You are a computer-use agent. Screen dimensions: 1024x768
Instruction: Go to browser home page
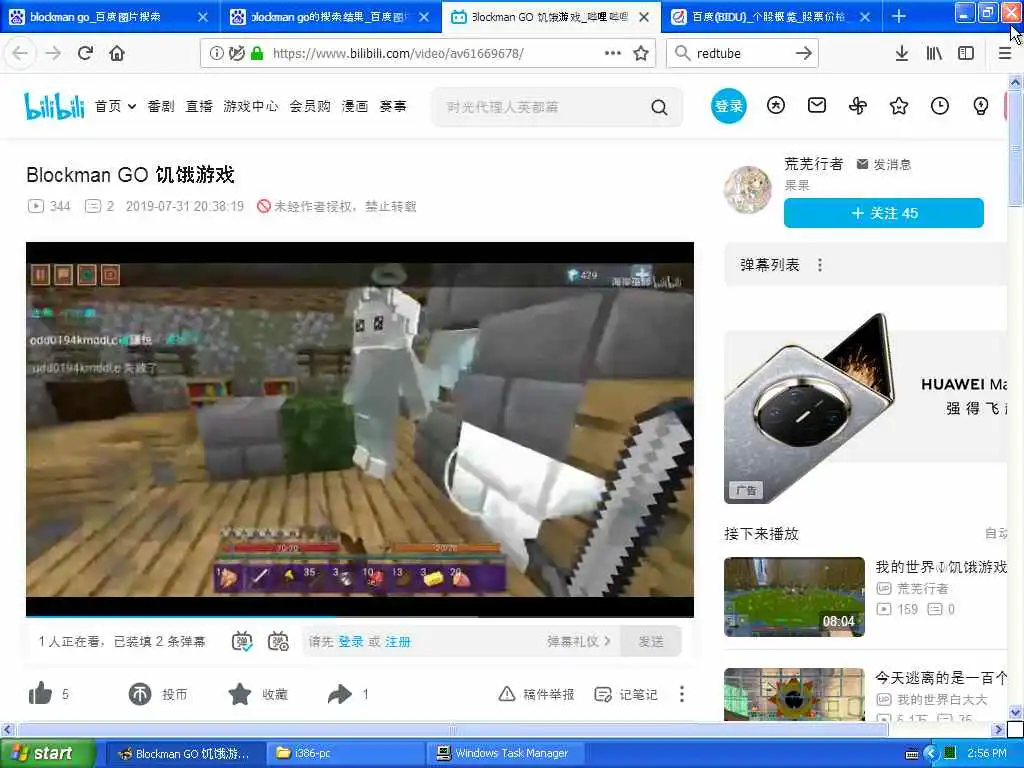point(117,53)
